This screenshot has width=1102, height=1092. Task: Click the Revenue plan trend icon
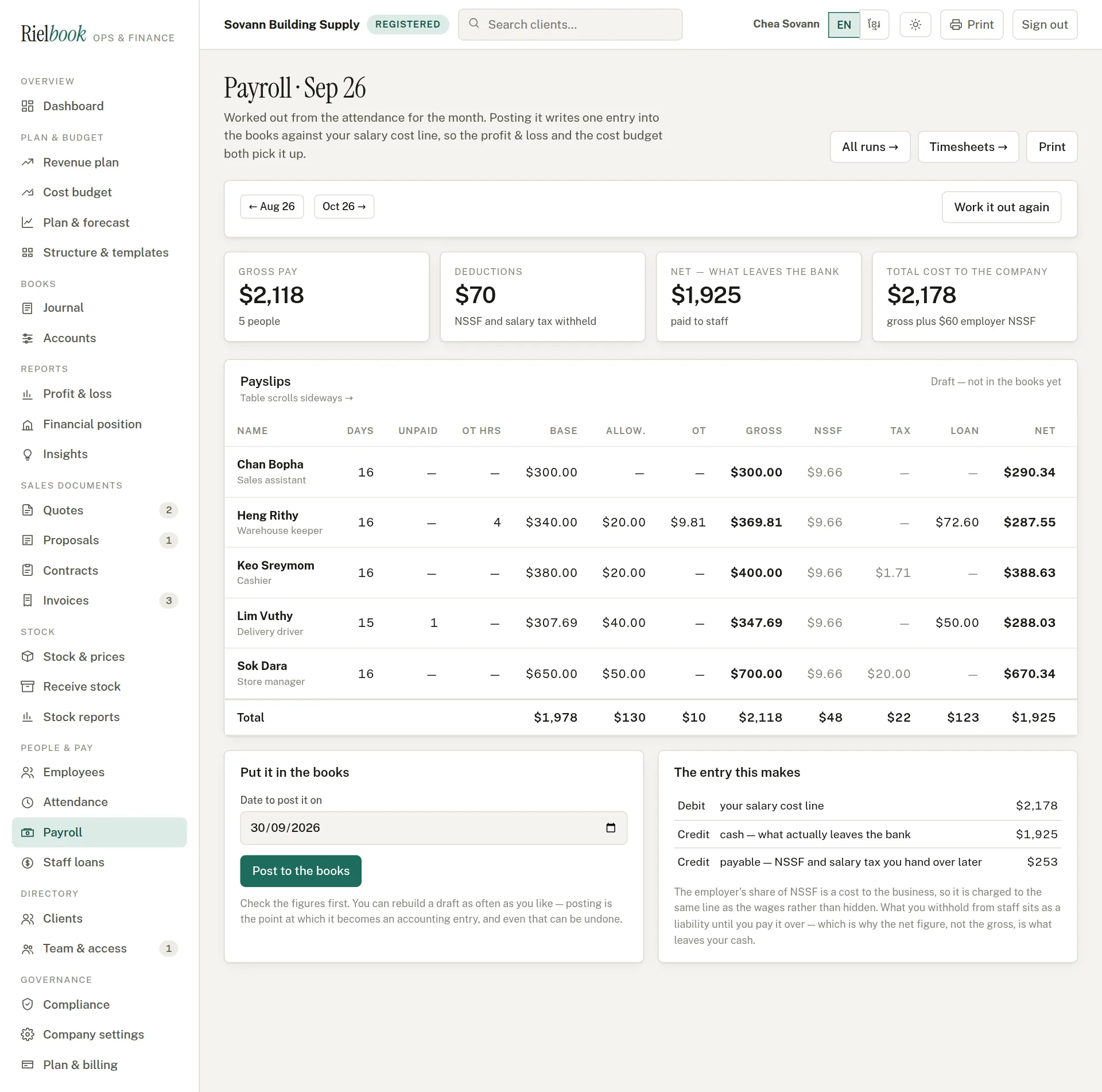pyautogui.click(x=28, y=162)
